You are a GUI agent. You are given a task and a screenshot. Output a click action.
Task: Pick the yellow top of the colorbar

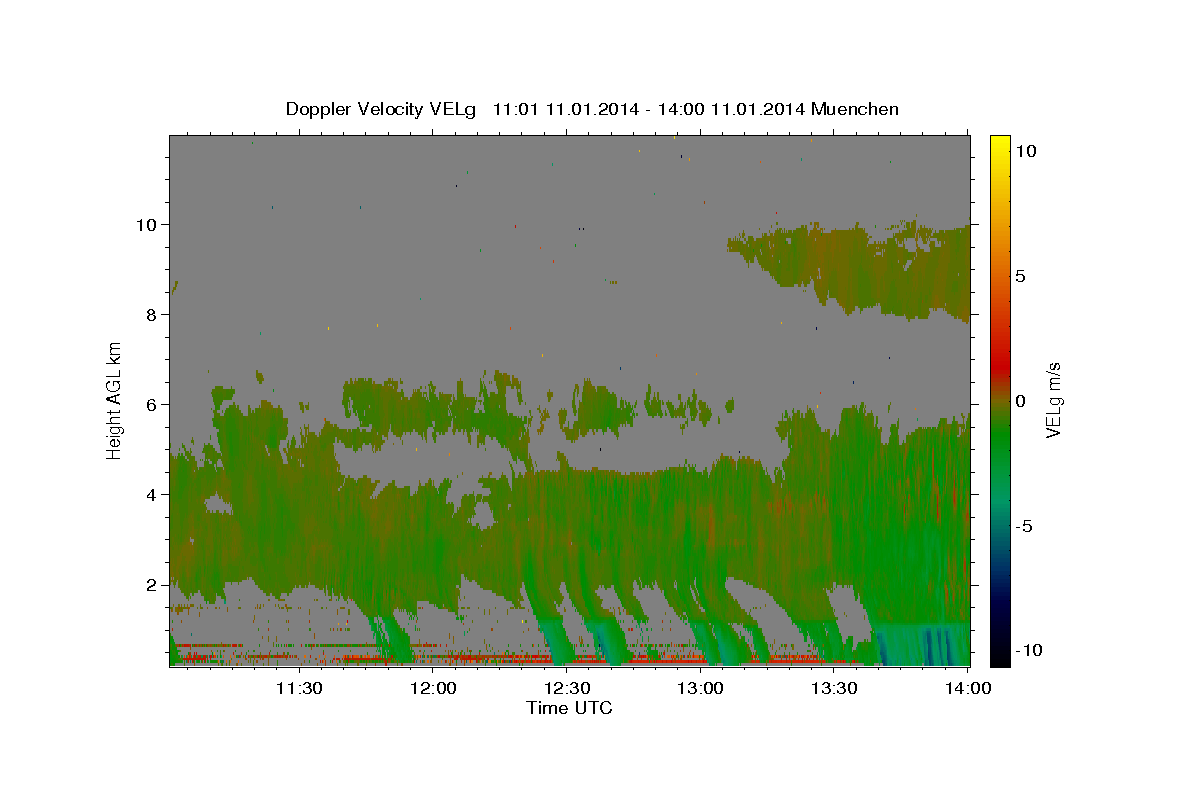999,145
